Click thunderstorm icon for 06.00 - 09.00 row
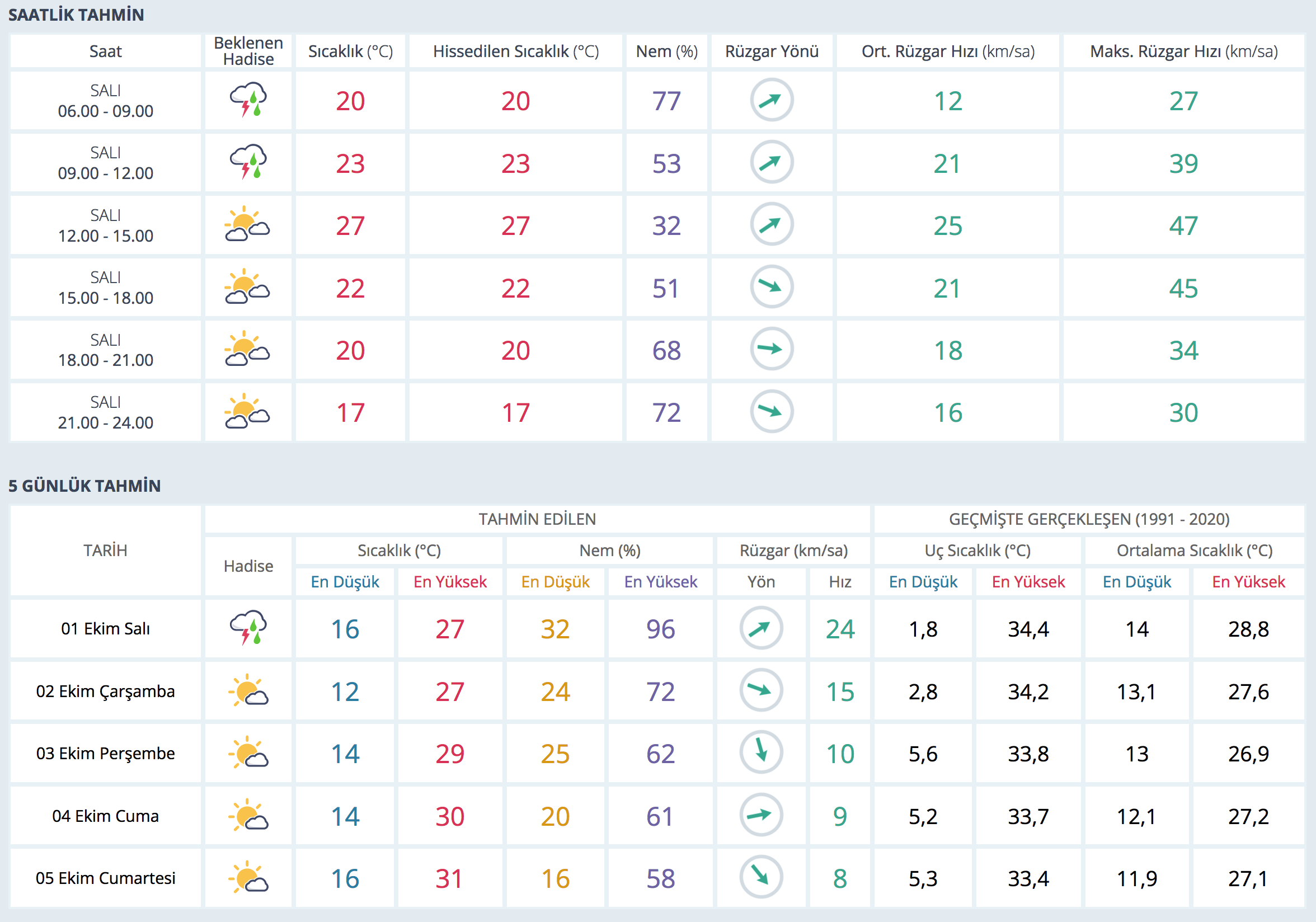The height and width of the screenshot is (922, 1316). pyautogui.click(x=248, y=100)
